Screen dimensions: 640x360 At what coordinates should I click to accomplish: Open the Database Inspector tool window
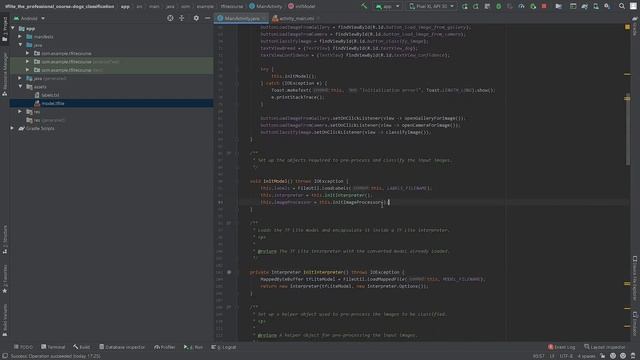[x=122, y=347]
